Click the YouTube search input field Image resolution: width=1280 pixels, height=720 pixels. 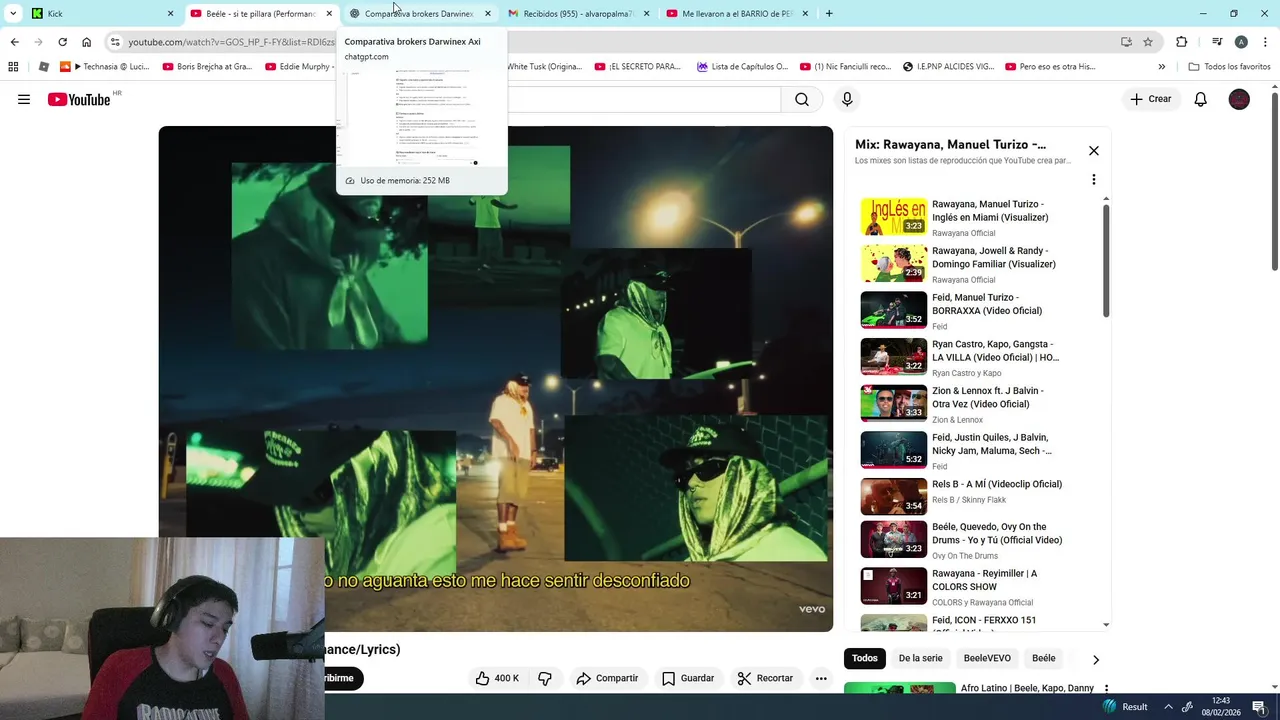tap(644, 99)
